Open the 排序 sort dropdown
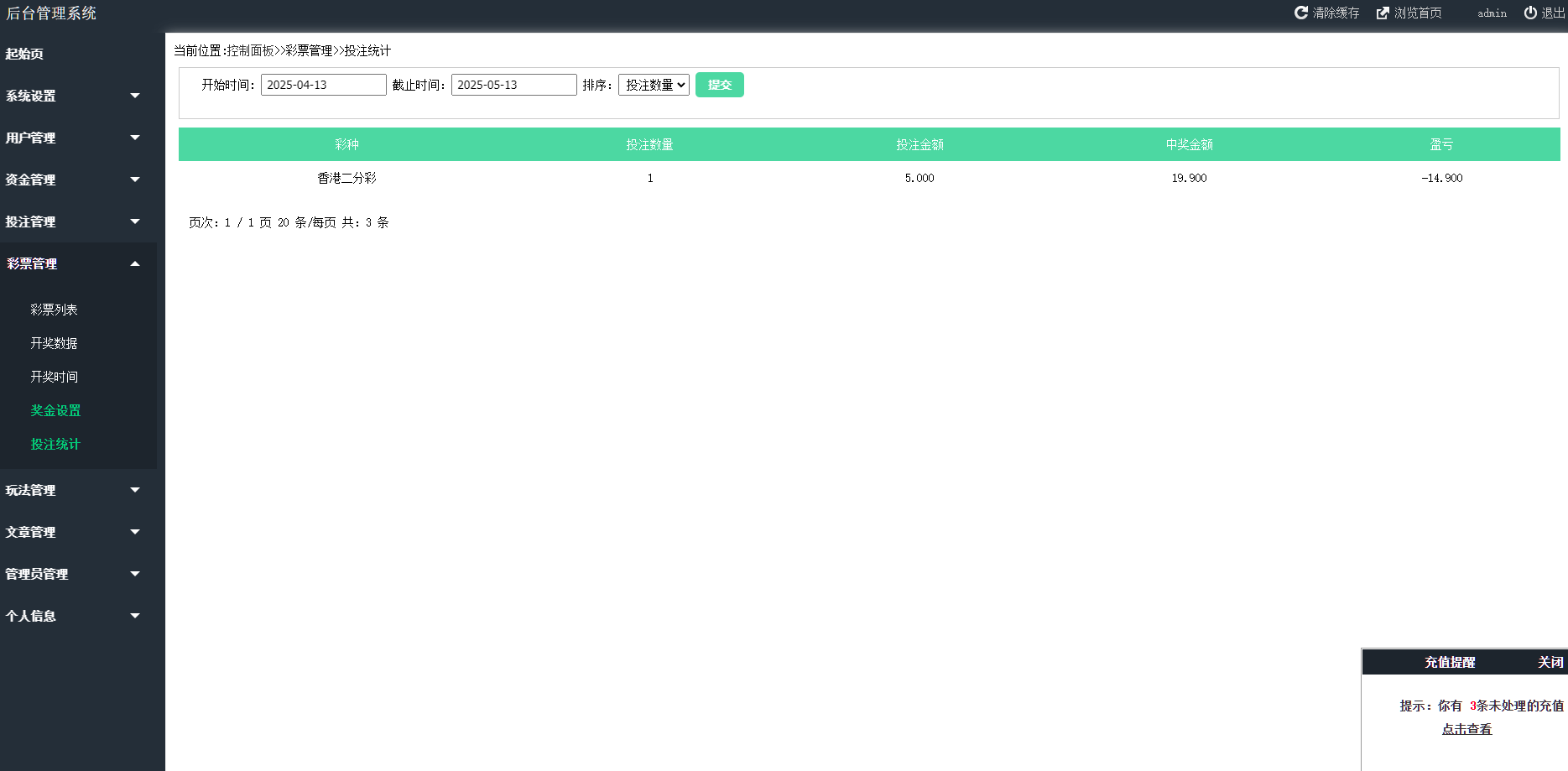Screen dimensions: 1568x771 pos(654,85)
